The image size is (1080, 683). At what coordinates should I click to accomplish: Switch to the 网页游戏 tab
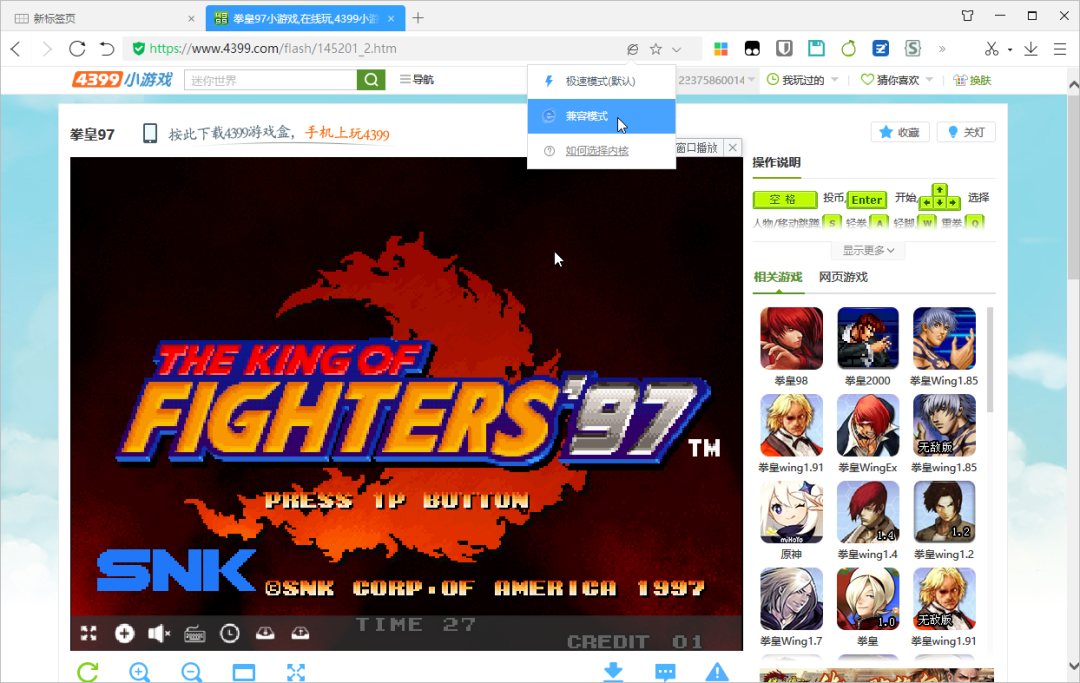(x=843, y=277)
